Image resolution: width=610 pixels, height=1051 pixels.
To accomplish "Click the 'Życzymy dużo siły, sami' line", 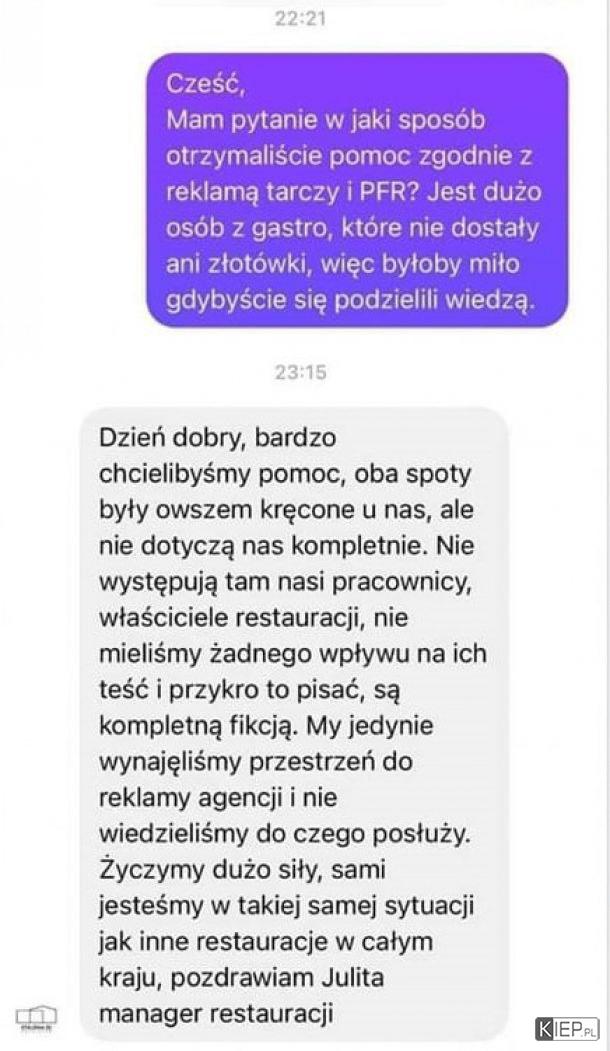I will (x=242, y=869).
